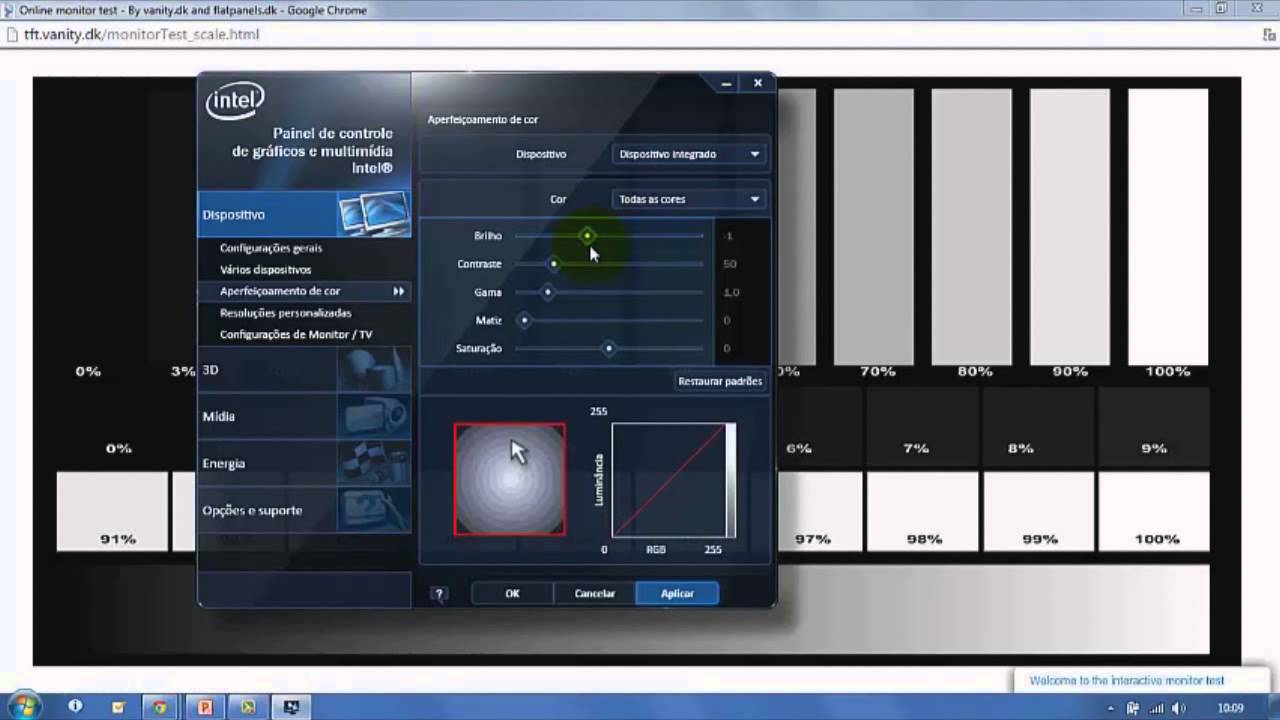Click the Intel graphics panel taskbar icon
This screenshot has width=1280, height=720.
point(292,707)
